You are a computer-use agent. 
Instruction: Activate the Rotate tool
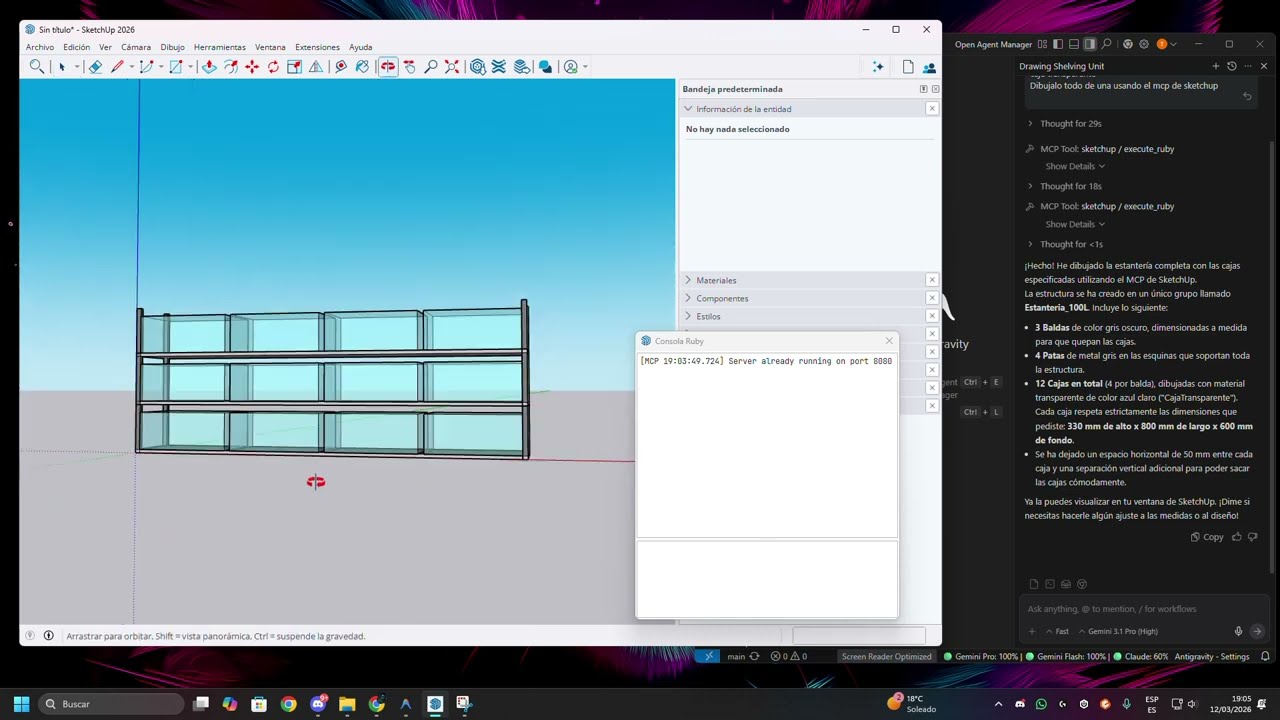pyautogui.click(x=273, y=67)
